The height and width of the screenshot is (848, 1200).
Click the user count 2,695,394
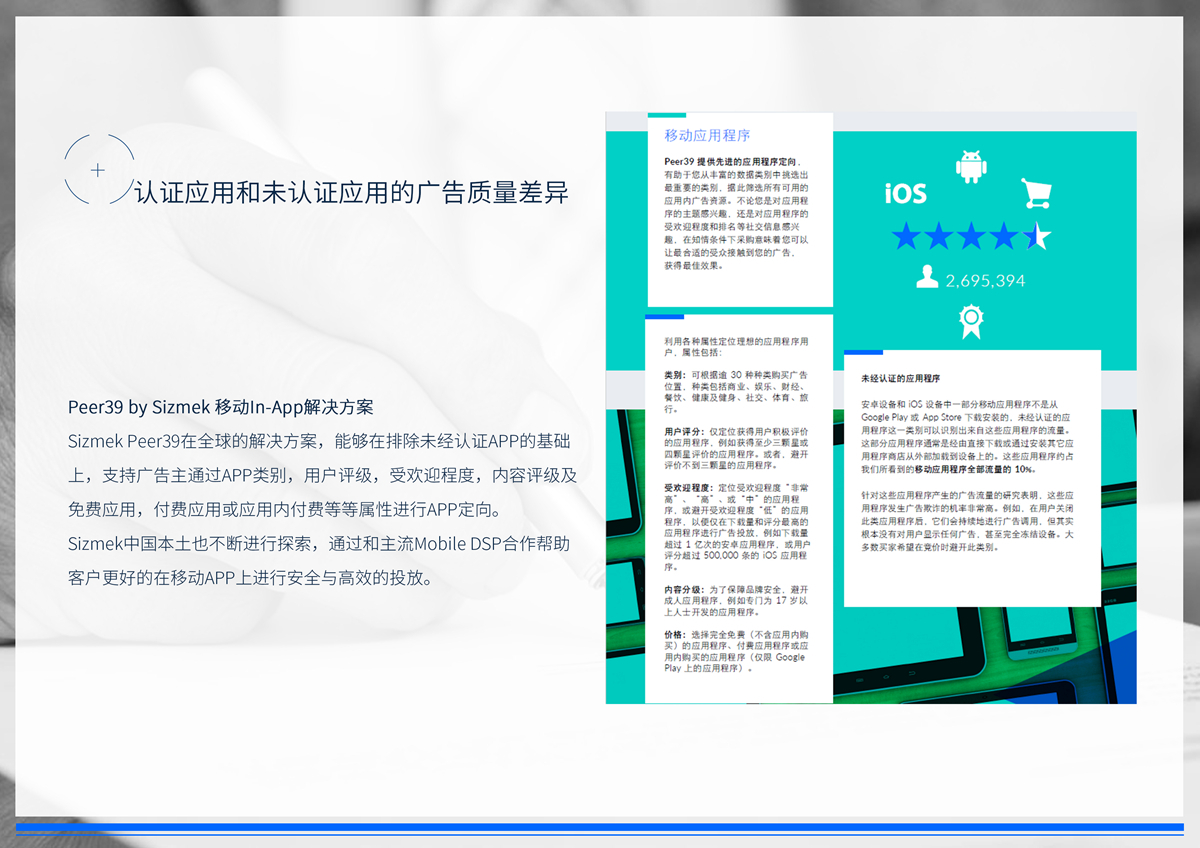[985, 280]
